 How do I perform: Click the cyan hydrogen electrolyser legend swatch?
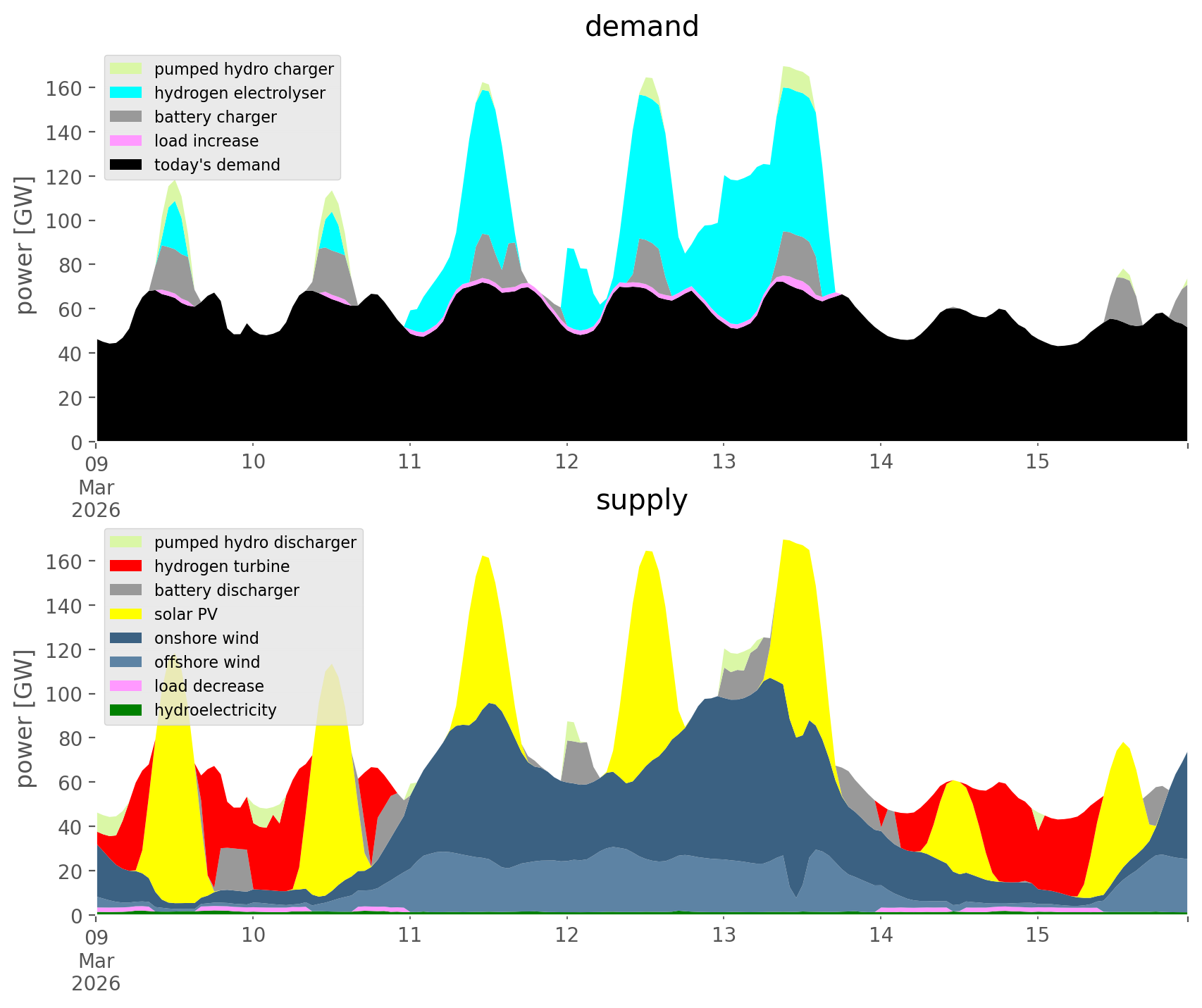(x=127, y=93)
